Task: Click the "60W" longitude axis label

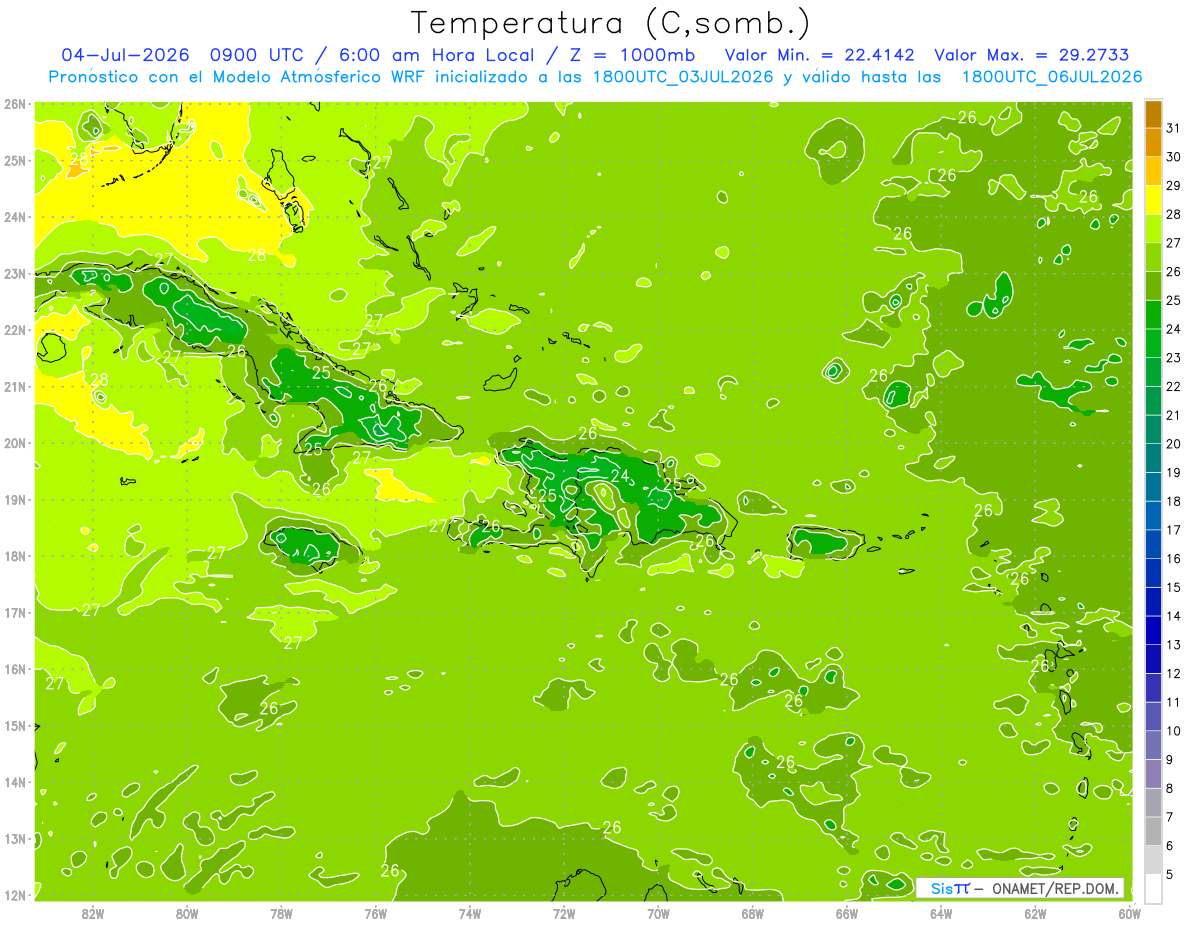Action: coord(1130,913)
